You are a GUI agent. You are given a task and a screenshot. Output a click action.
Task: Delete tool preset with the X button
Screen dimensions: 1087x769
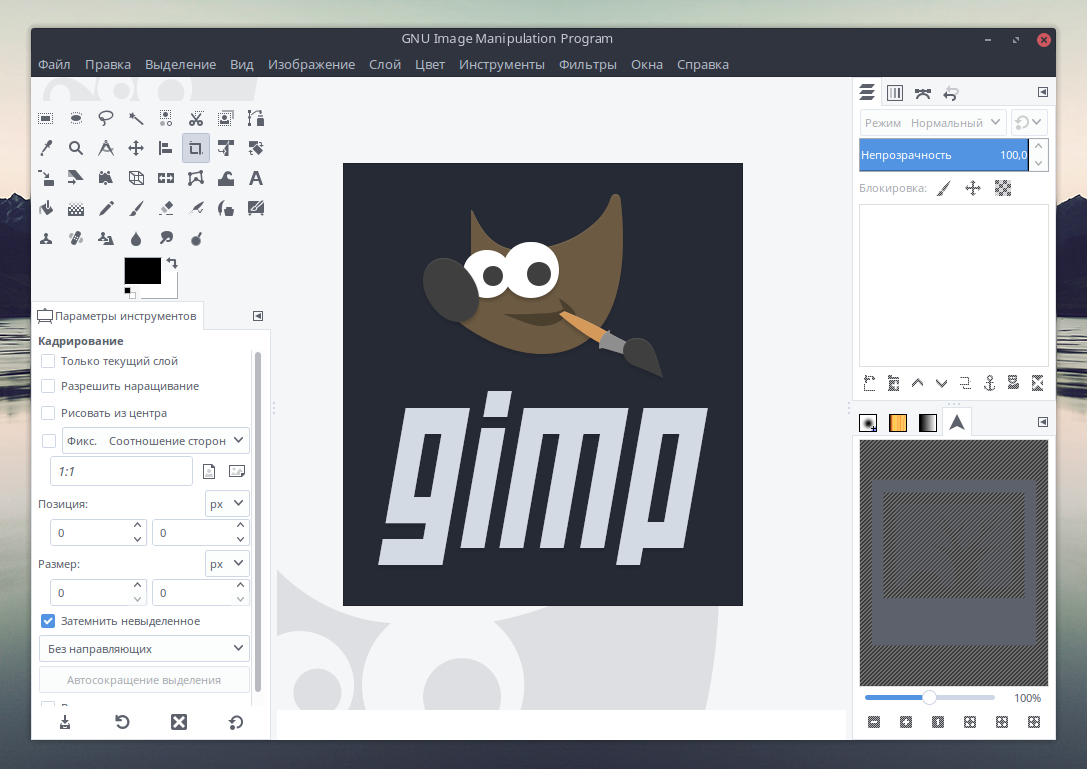[179, 723]
